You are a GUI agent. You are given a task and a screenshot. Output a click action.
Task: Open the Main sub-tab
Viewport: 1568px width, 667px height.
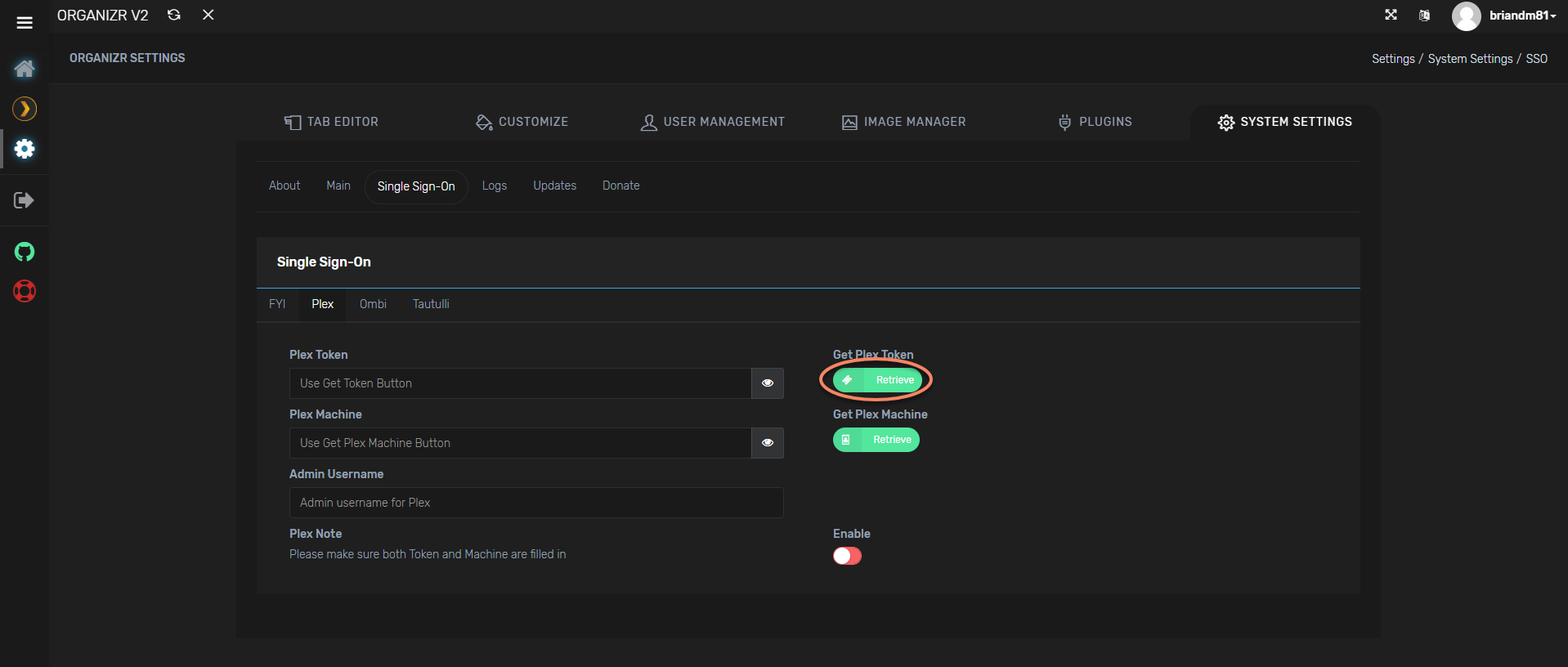coord(338,186)
